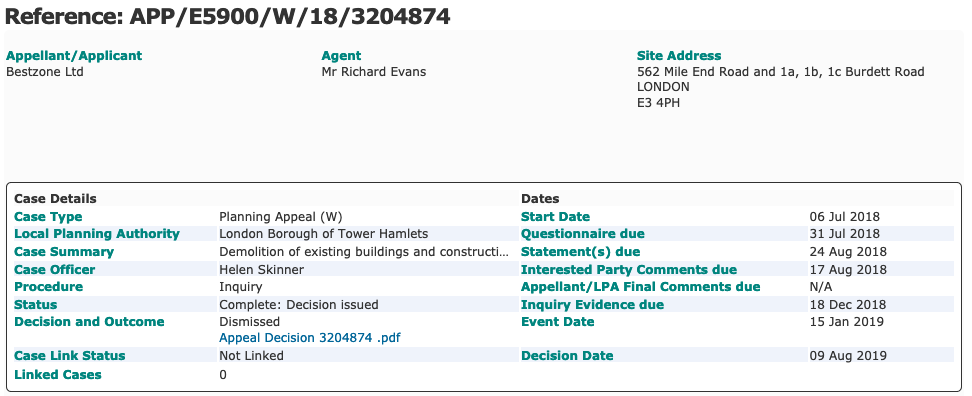This screenshot has width=972, height=396.
Task: Select Mr Richard Evans agent name
Action: click(374, 72)
